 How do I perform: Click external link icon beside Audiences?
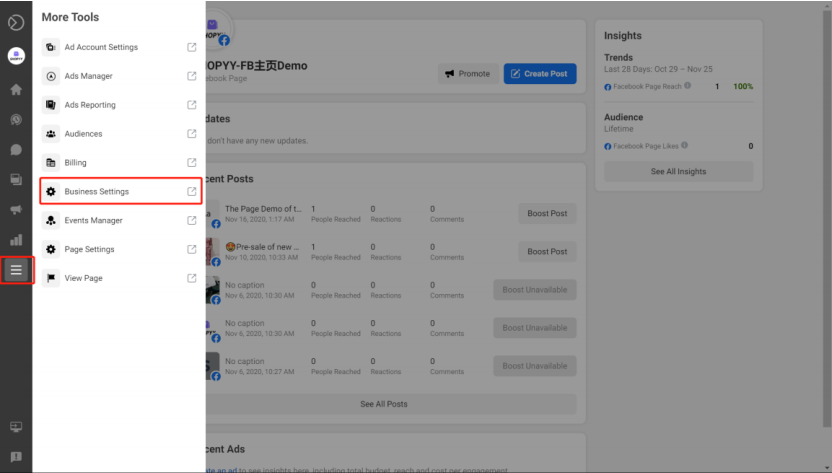pyautogui.click(x=192, y=134)
